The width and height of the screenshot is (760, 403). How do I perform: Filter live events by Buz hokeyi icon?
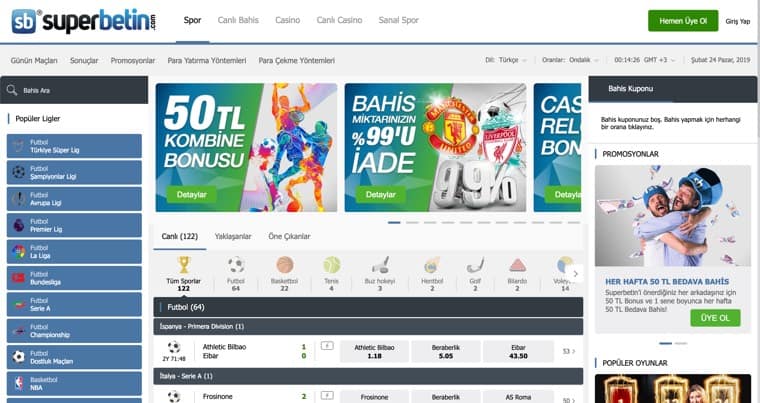point(380,265)
